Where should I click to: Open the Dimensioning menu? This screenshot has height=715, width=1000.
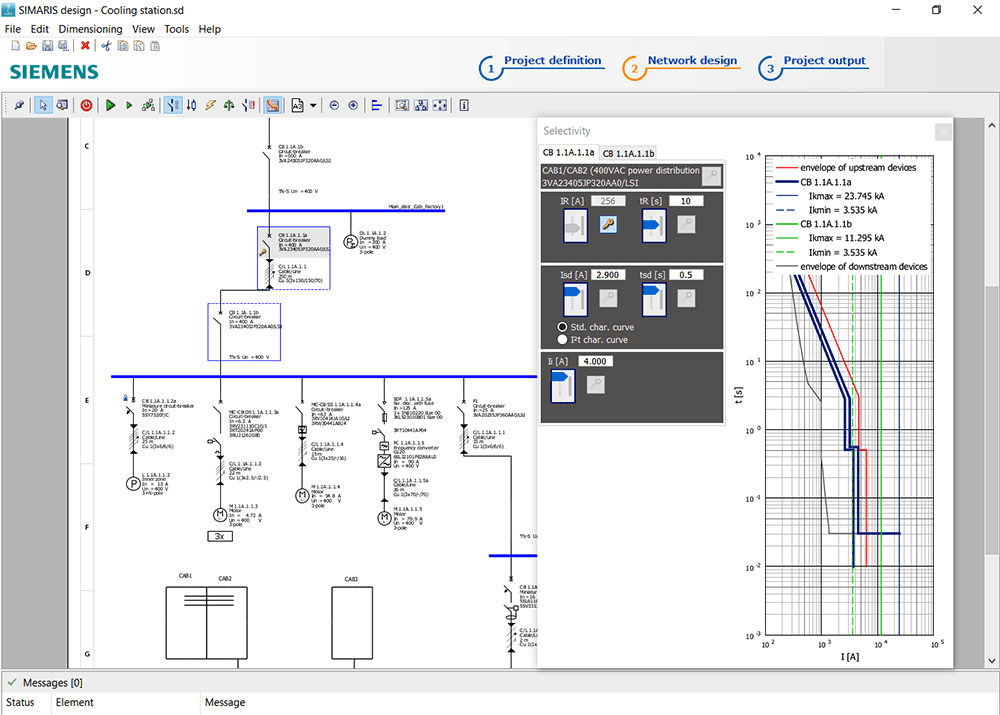90,29
